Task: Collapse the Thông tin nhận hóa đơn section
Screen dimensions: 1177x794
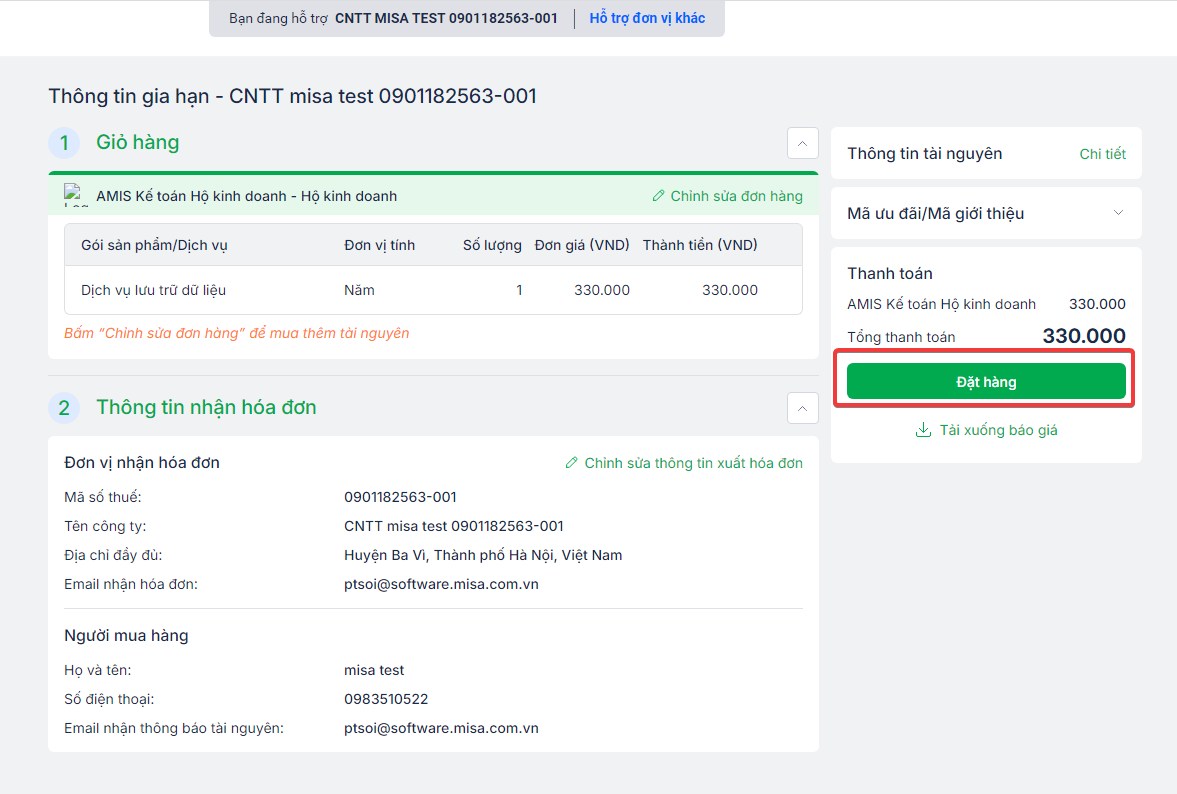Action: pos(802,408)
